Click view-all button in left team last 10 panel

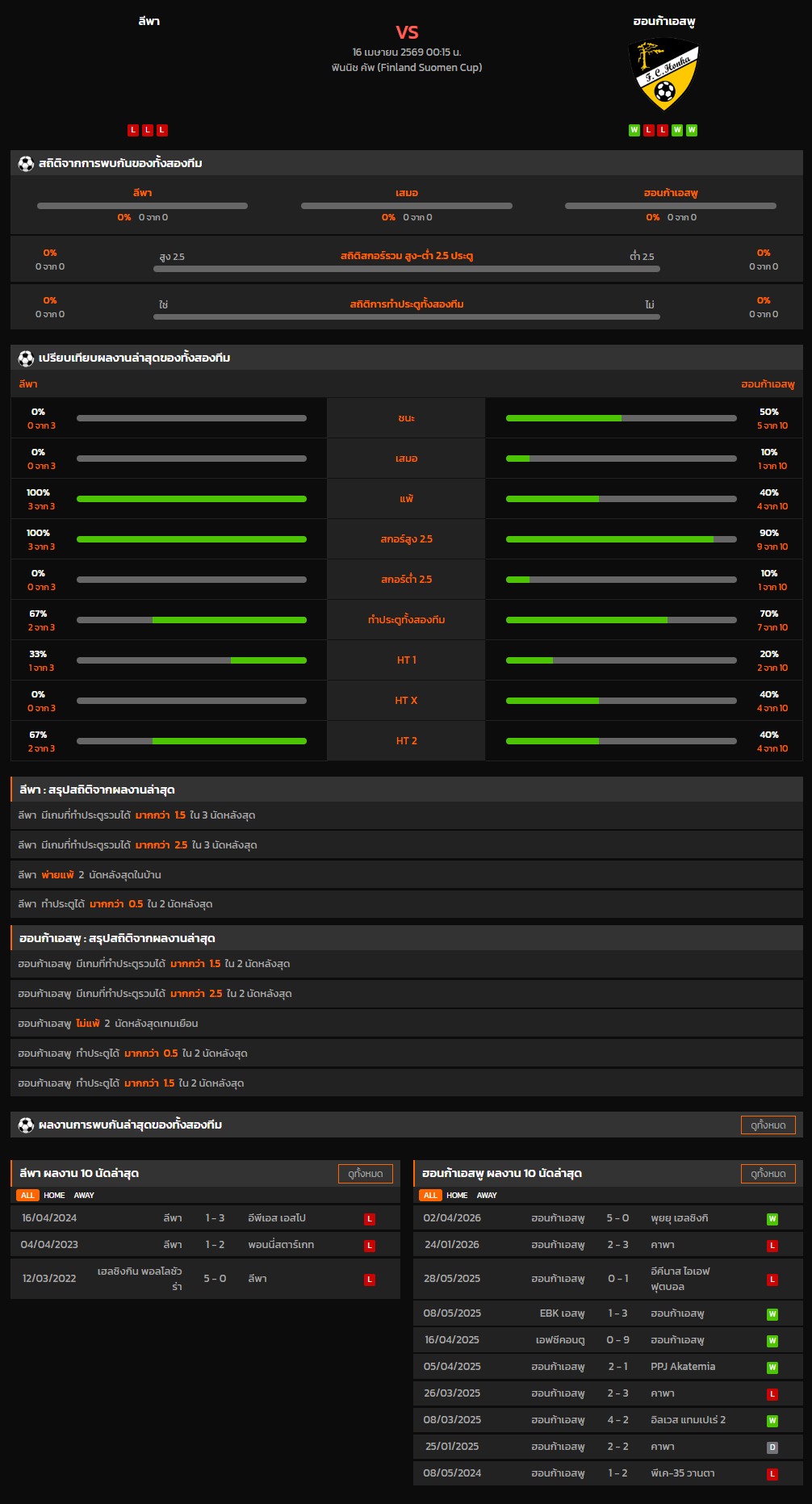click(365, 1174)
